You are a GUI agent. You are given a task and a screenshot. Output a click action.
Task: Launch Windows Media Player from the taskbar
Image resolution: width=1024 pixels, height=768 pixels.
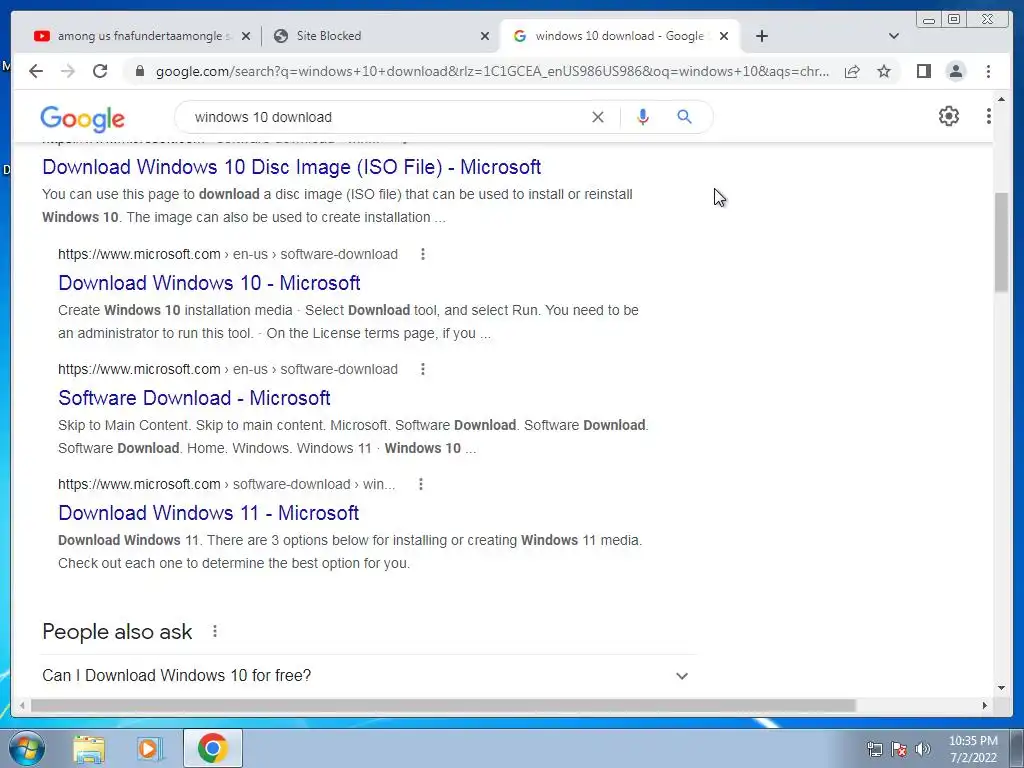[150, 749]
